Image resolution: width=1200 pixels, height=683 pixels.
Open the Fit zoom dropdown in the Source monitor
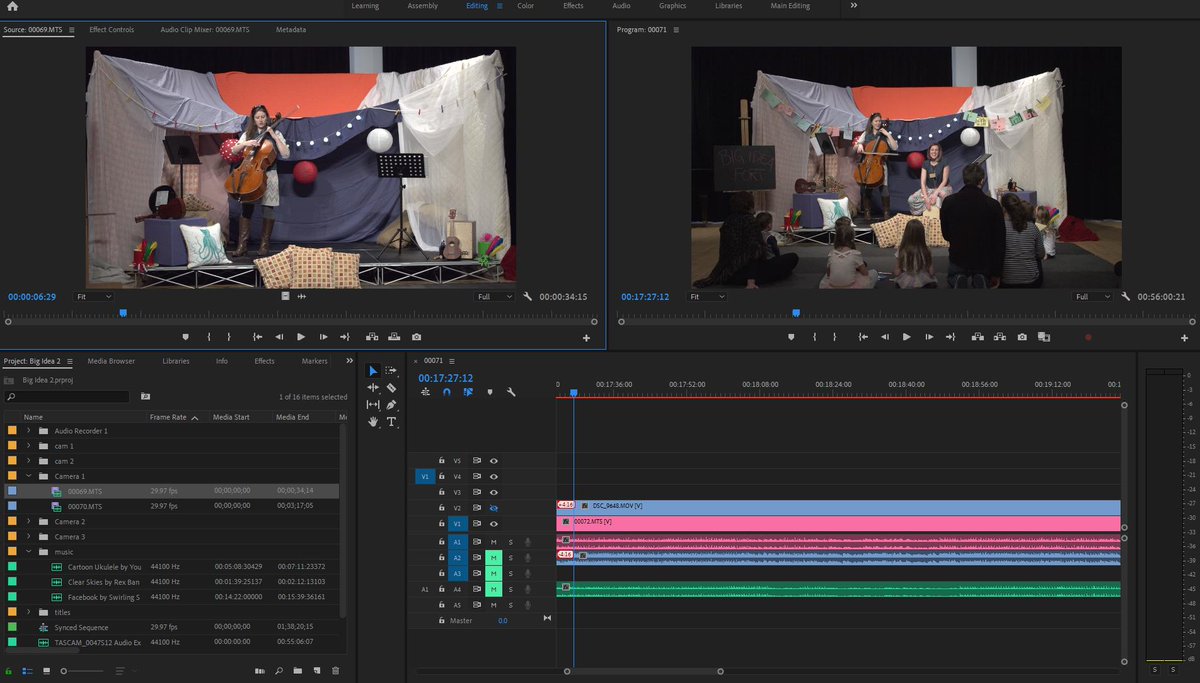point(95,296)
